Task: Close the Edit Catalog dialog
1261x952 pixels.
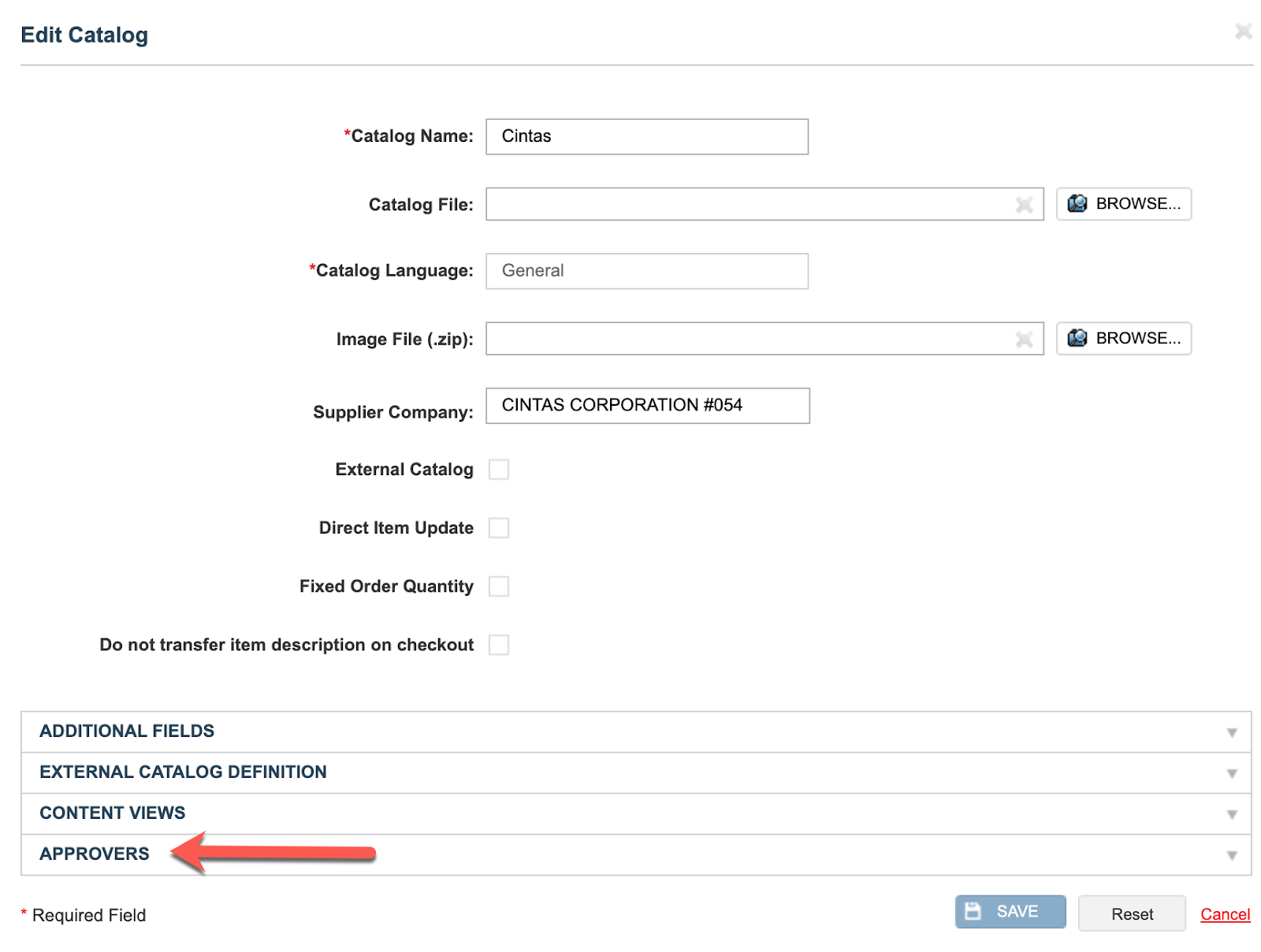Action: [1243, 32]
